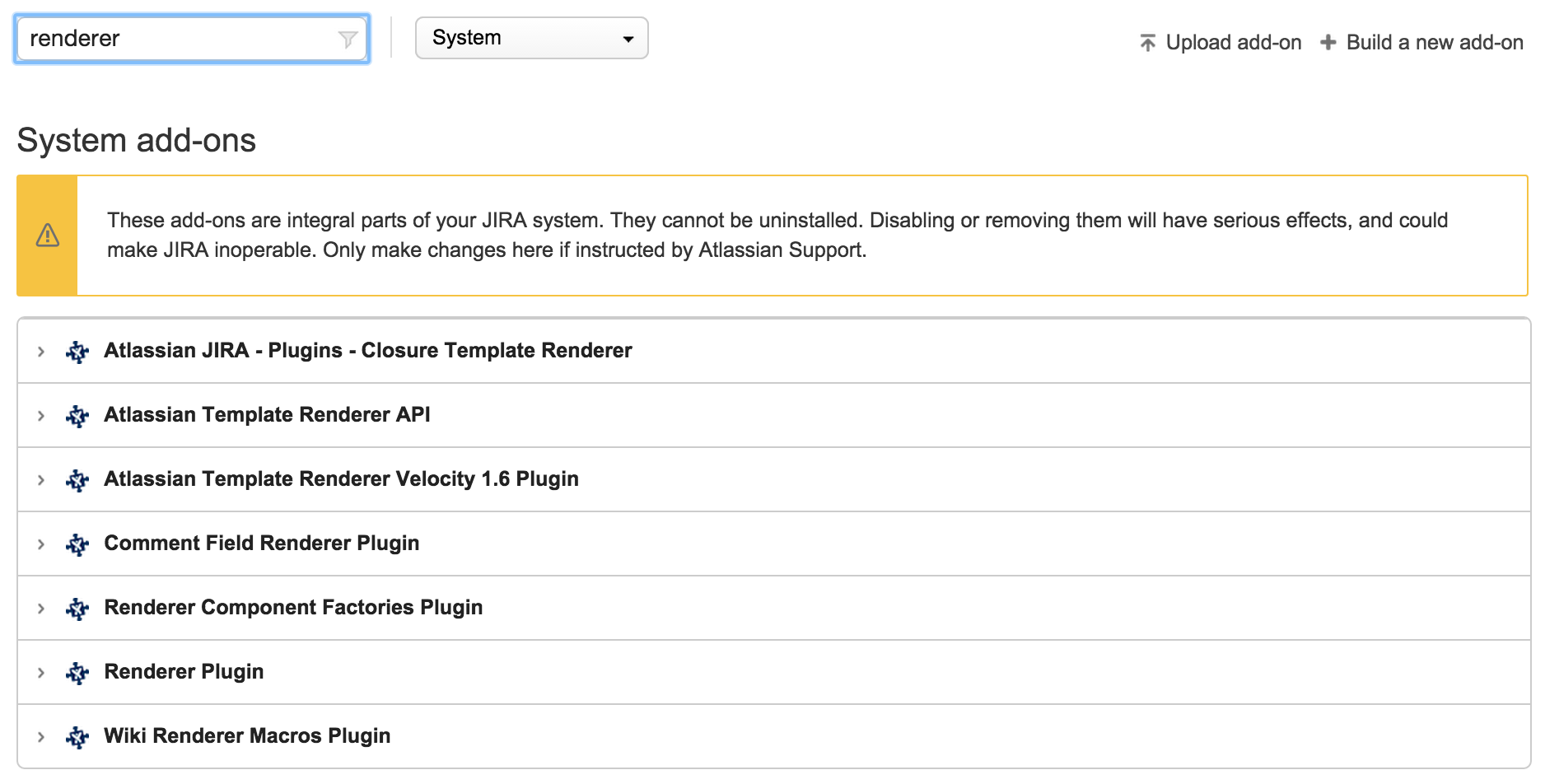This screenshot has width=1545, height=784.
Task: Open the System filter dropdown
Action: [531, 39]
